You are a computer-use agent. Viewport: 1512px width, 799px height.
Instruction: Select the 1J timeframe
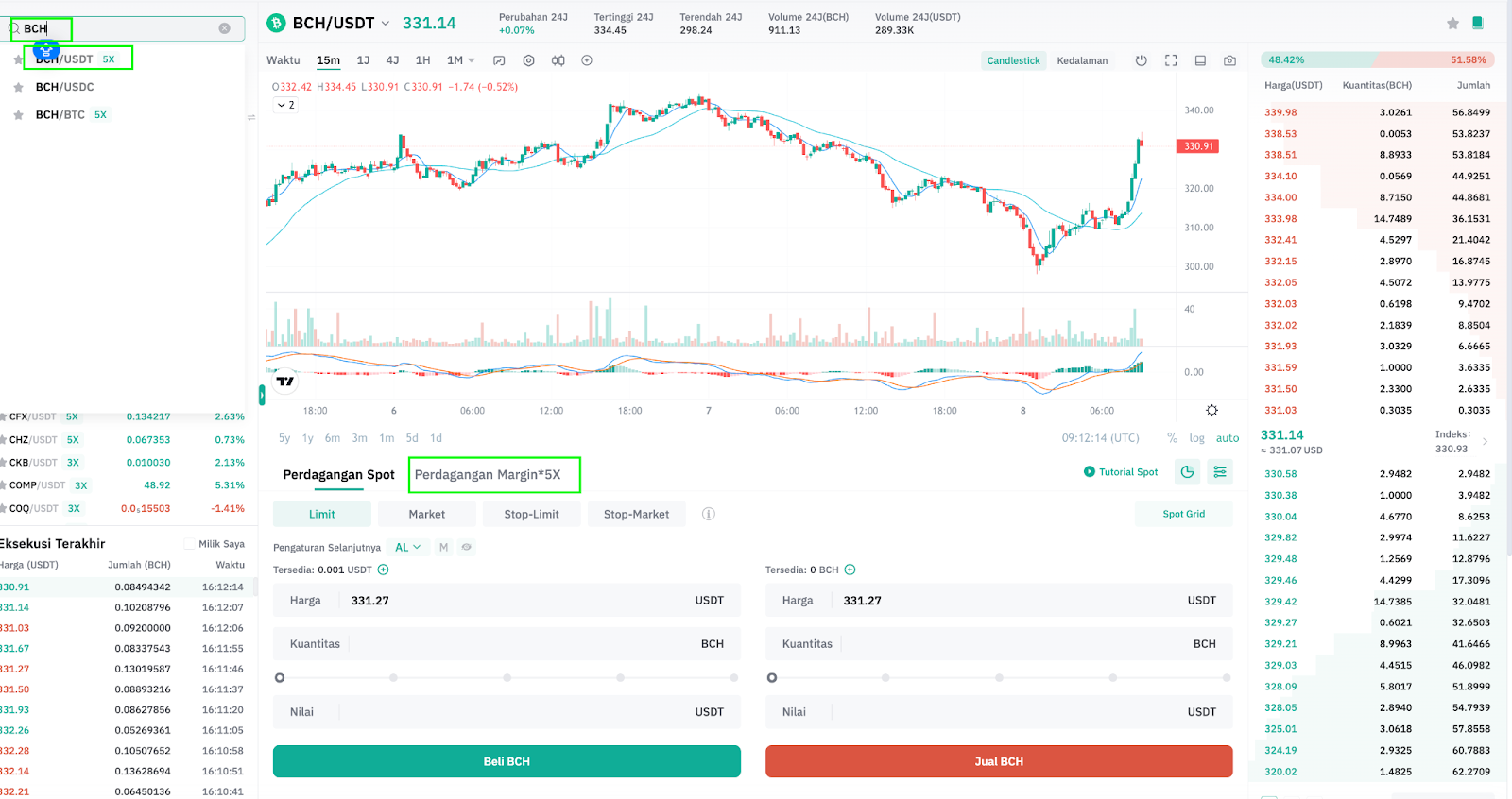pyautogui.click(x=363, y=60)
